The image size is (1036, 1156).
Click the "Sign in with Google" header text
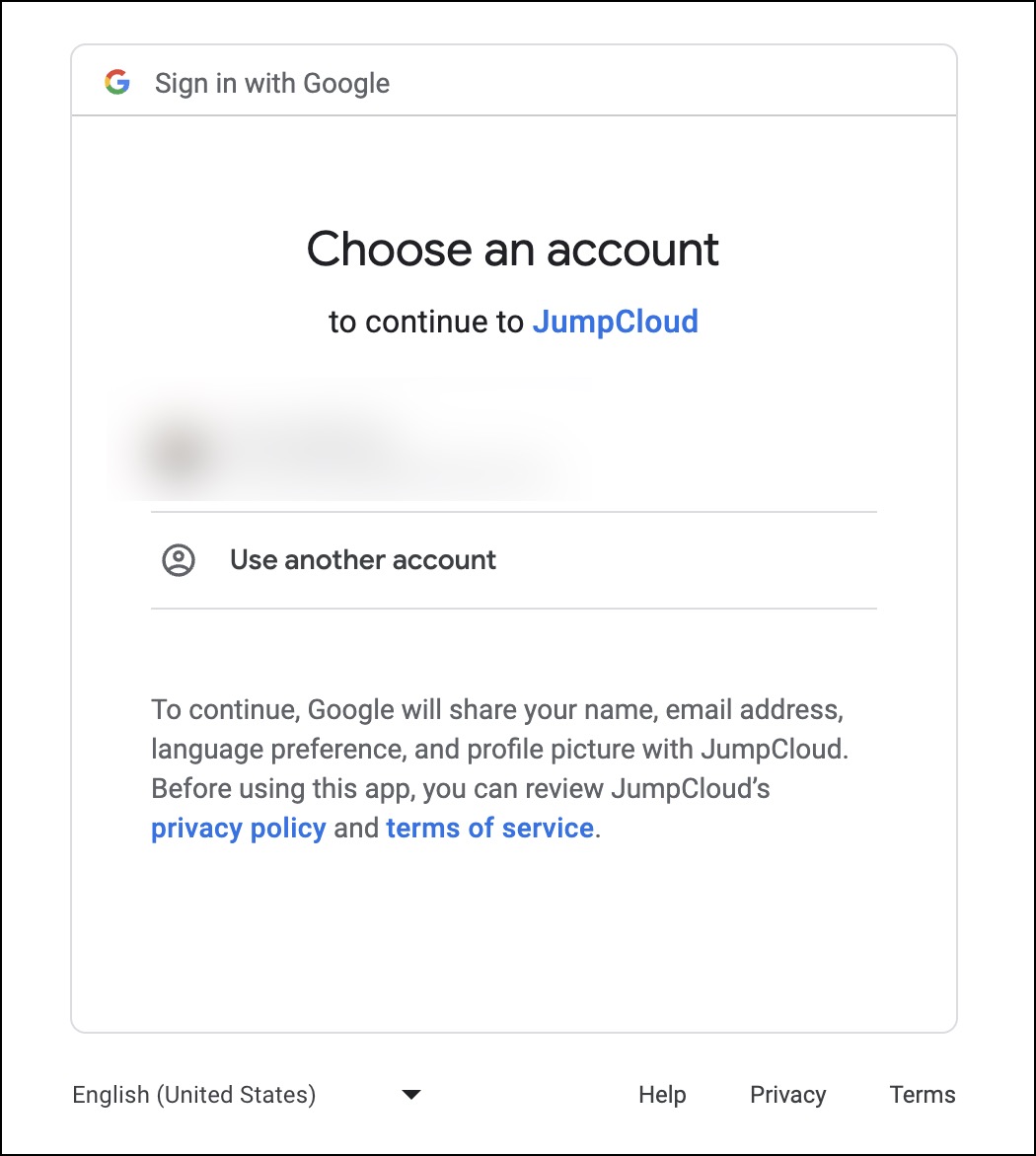click(272, 84)
